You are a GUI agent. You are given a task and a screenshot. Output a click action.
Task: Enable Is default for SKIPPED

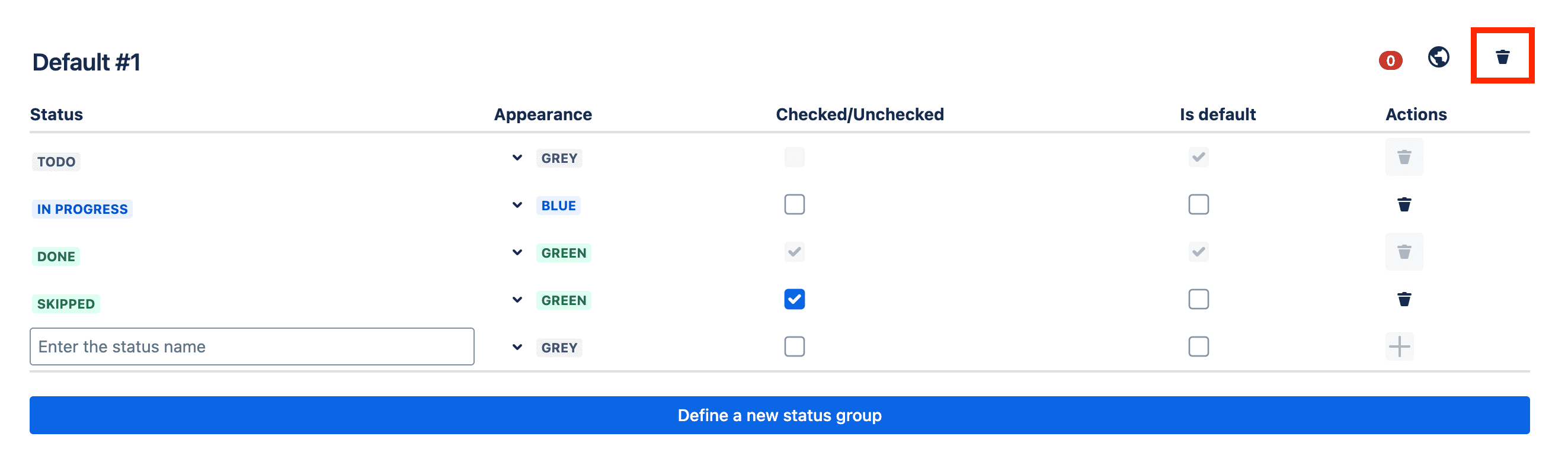coord(1198,299)
